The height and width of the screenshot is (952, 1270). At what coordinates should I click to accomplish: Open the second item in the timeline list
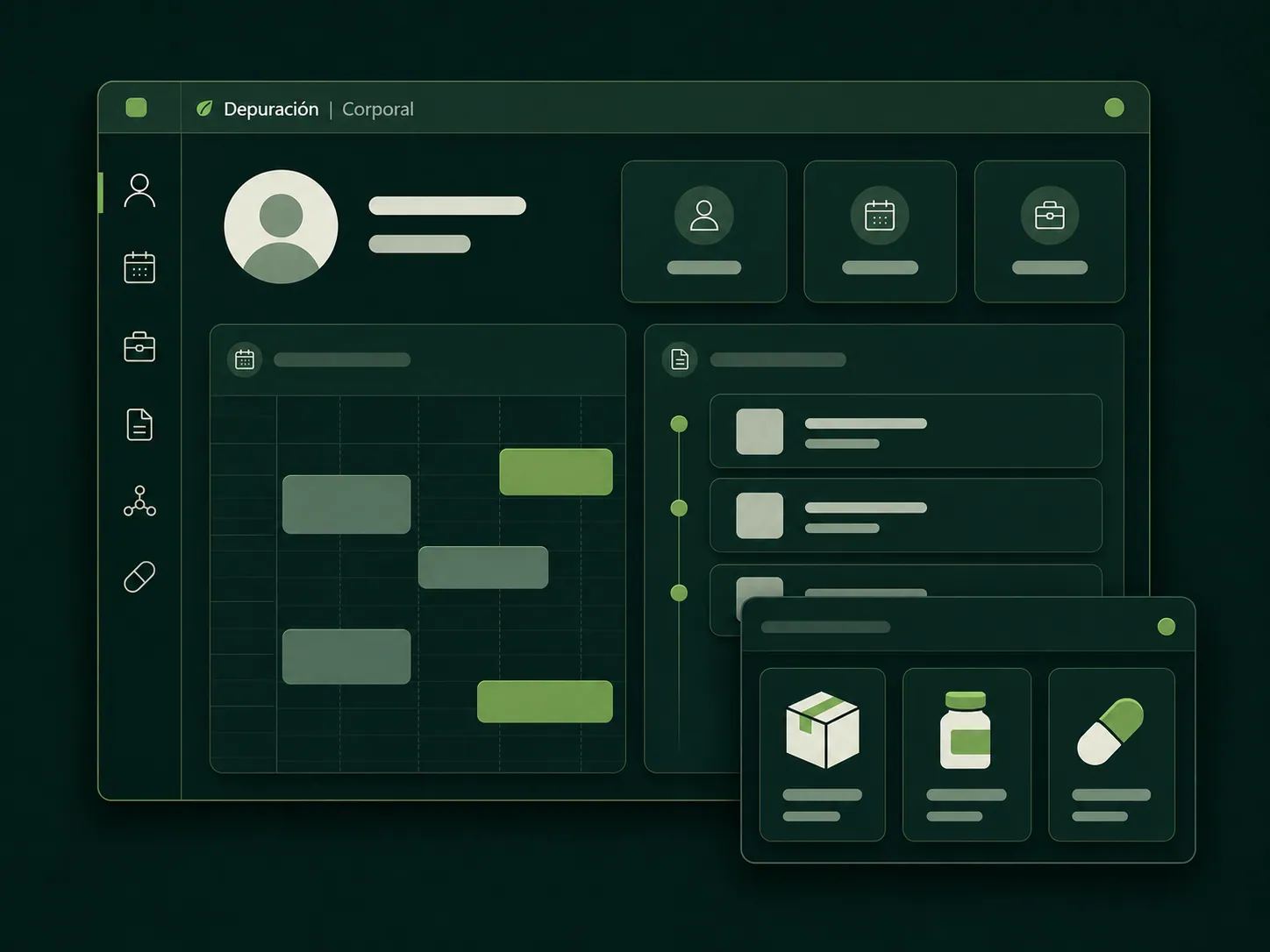(x=906, y=515)
